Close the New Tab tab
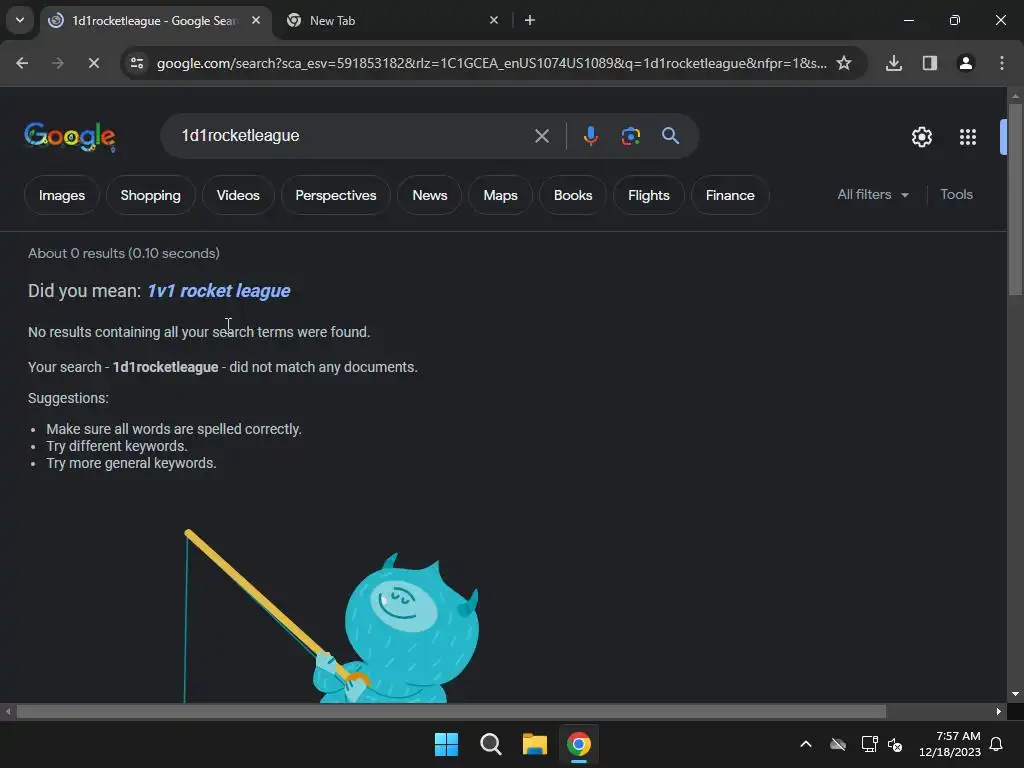The height and width of the screenshot is (768, 1024). click(494, 20)
